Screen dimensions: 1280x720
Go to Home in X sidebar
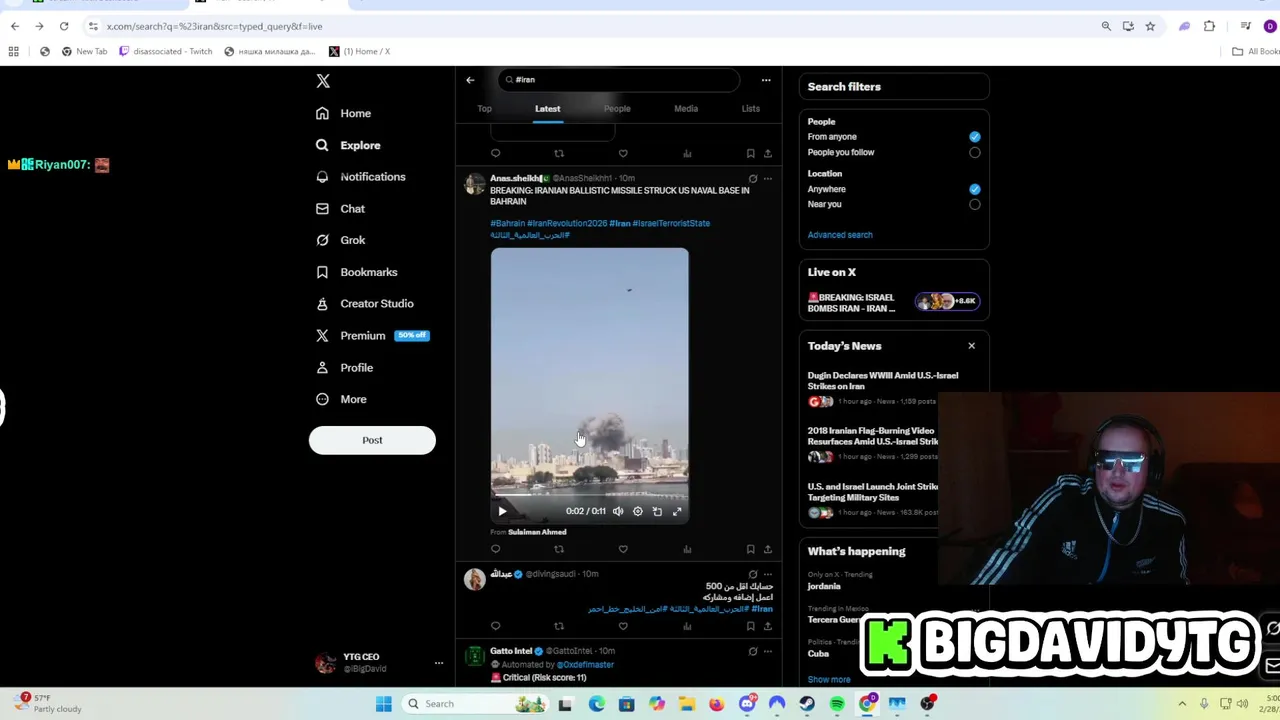343,113
